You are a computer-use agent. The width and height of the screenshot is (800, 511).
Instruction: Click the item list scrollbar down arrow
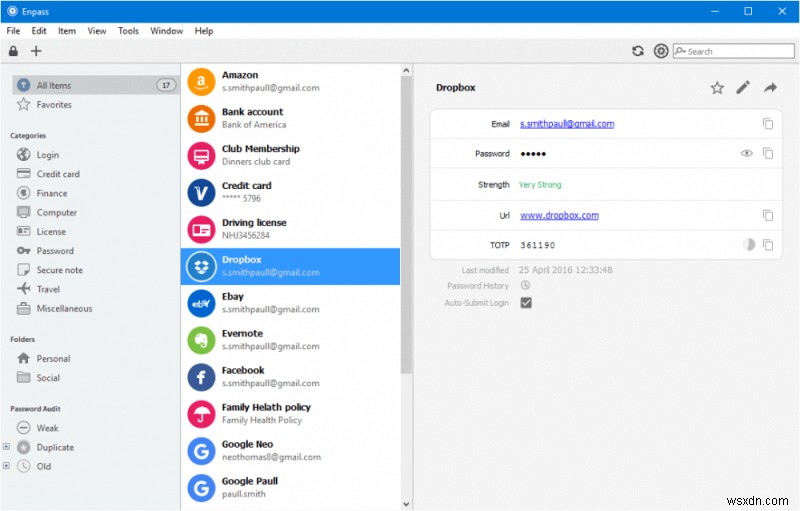click(x=406, y=504)
